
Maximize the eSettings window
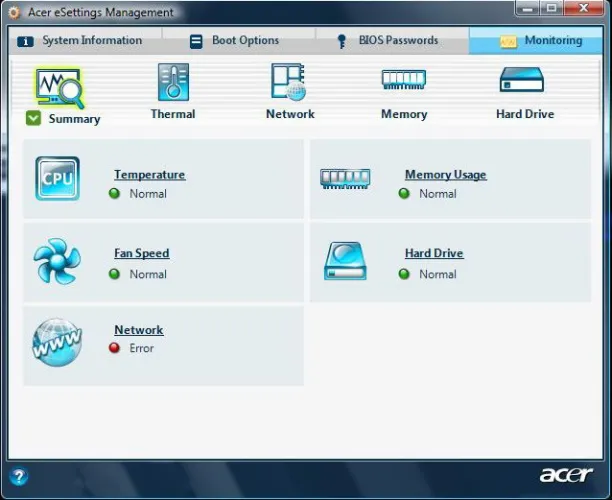click(x=552, y=8)
